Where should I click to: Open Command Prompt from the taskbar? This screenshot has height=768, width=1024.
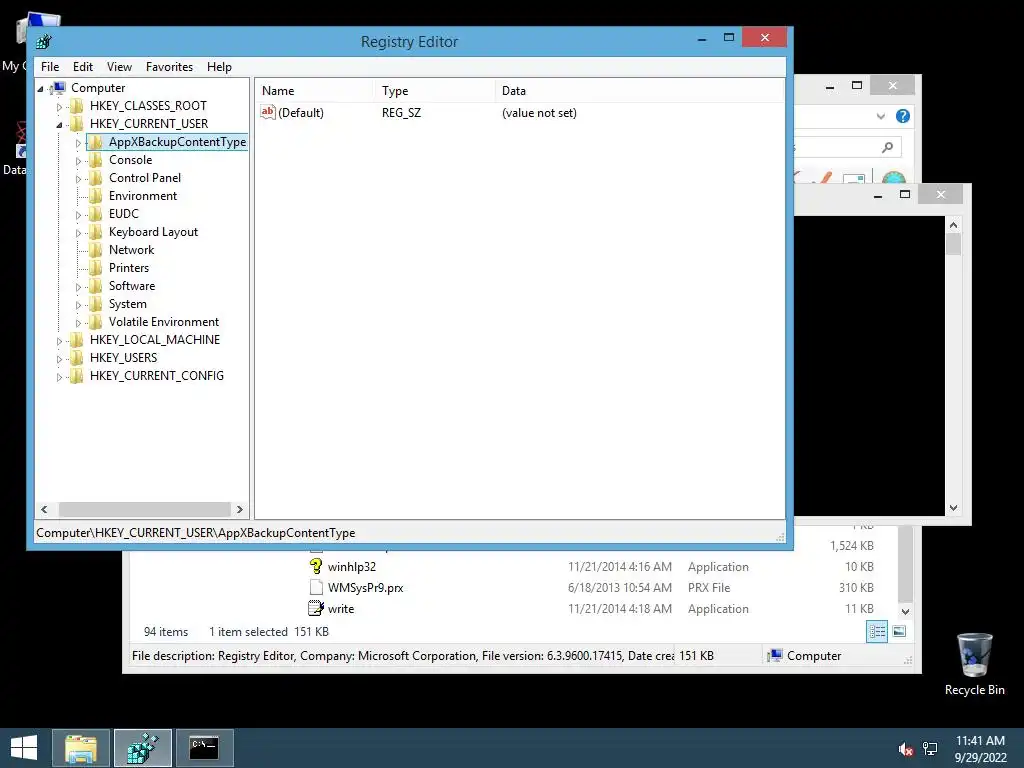tap(204, 748)
